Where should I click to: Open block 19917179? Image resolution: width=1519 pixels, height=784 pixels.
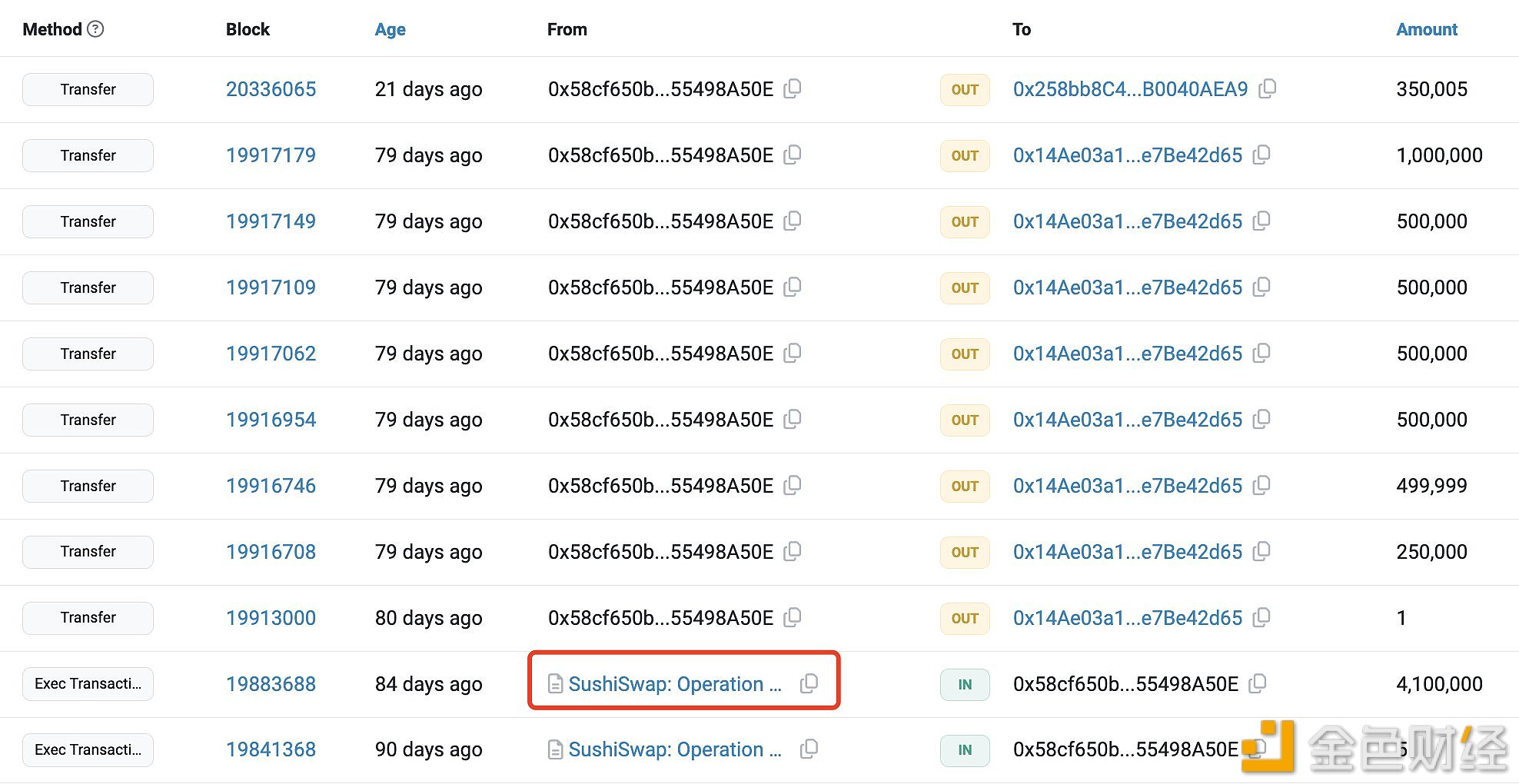271,155
